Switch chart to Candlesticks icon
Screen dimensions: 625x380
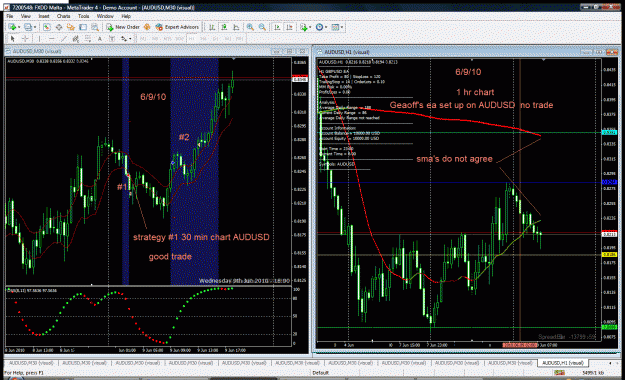224,27
